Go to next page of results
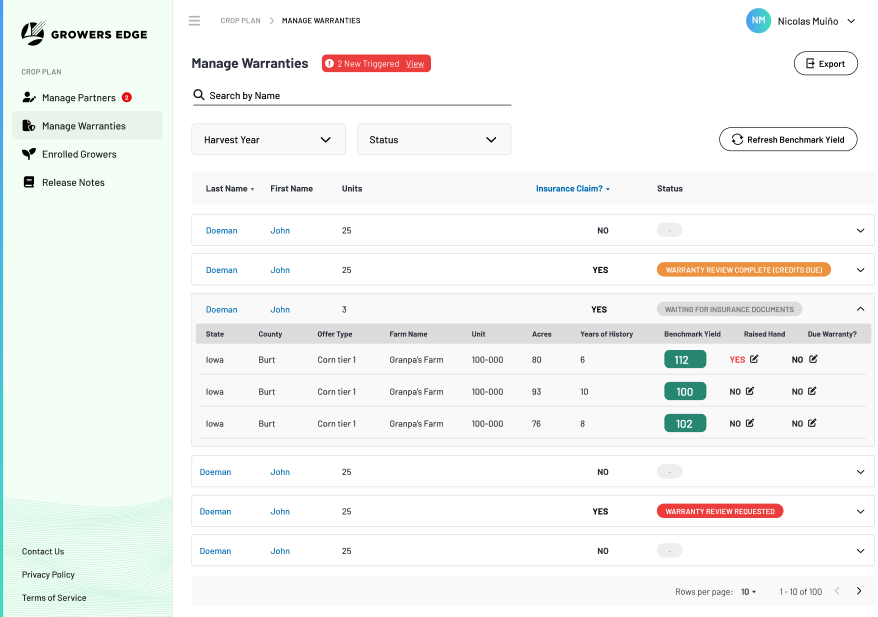The image size is (878, 617). click(859, 591)
